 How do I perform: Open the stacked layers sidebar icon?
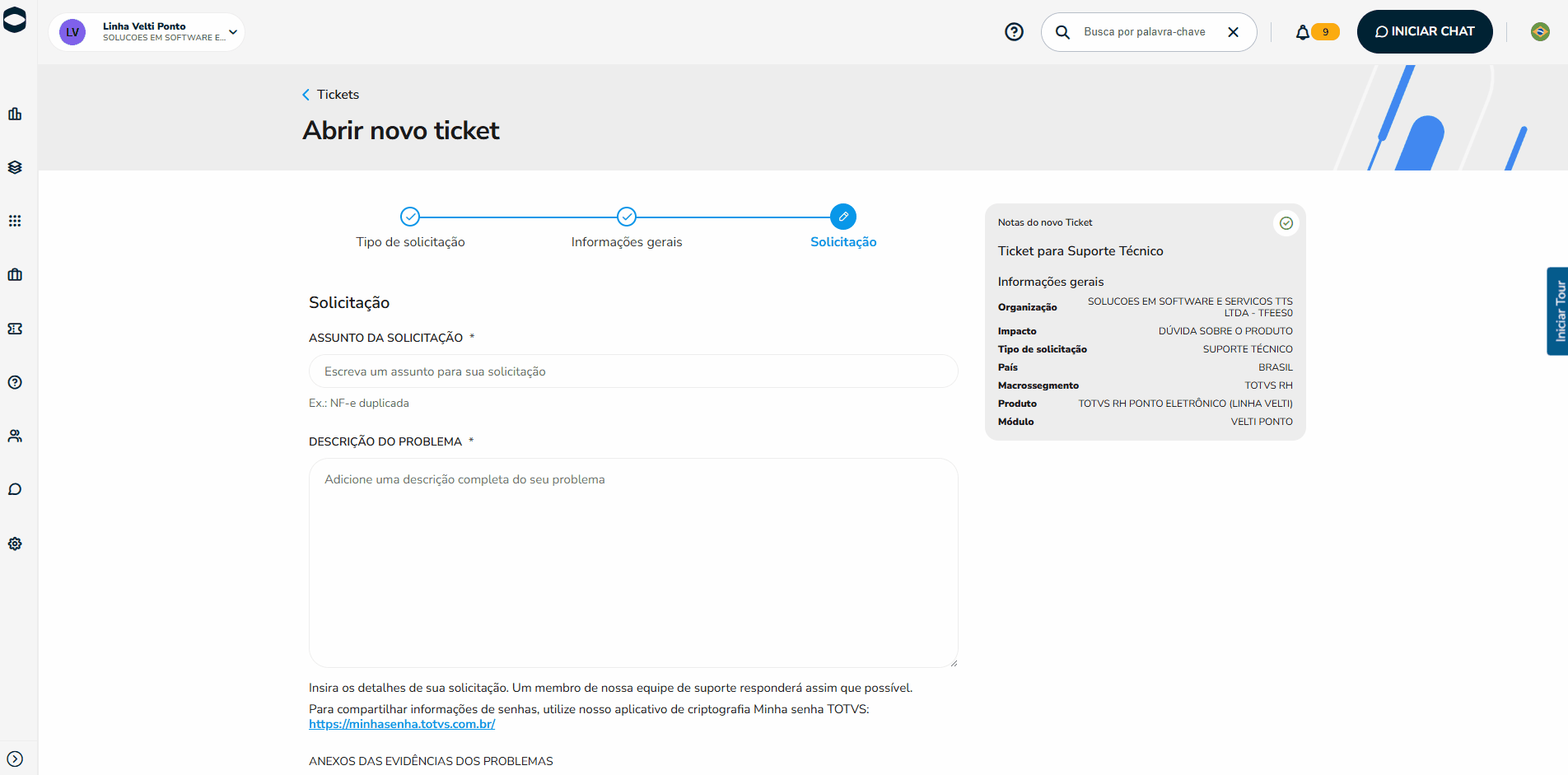point(15,167)
